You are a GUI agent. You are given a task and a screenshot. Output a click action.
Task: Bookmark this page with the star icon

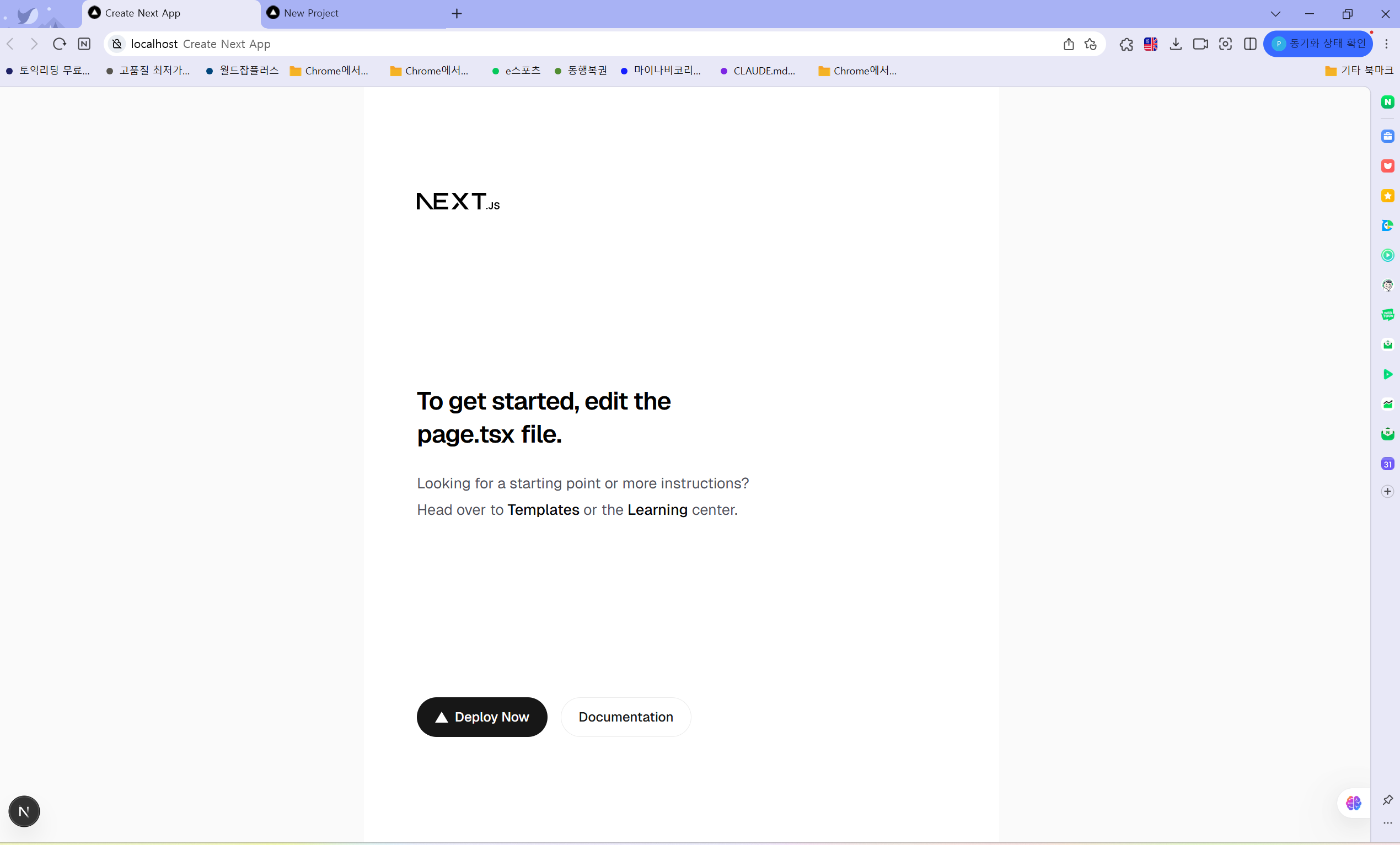pyautogui.click(x=1090, y=44)
